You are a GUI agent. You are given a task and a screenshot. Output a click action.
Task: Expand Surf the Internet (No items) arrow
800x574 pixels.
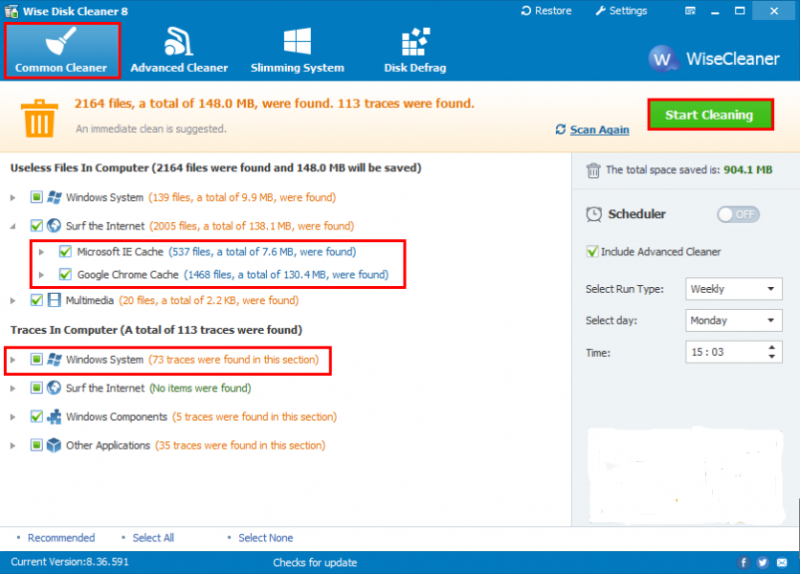pyautogui.click(x=13, y=388)
